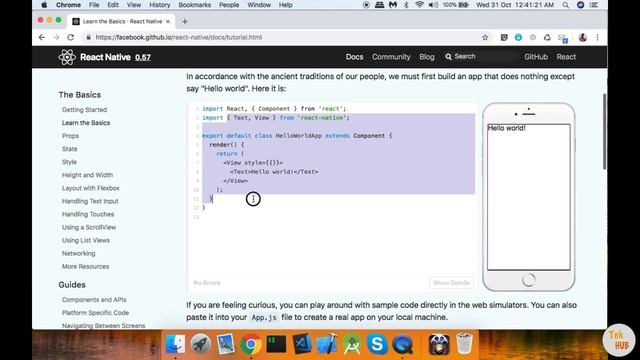Open Using a ScrollView page
This screenshot has width=640, height=360.
tap(89, 227)
